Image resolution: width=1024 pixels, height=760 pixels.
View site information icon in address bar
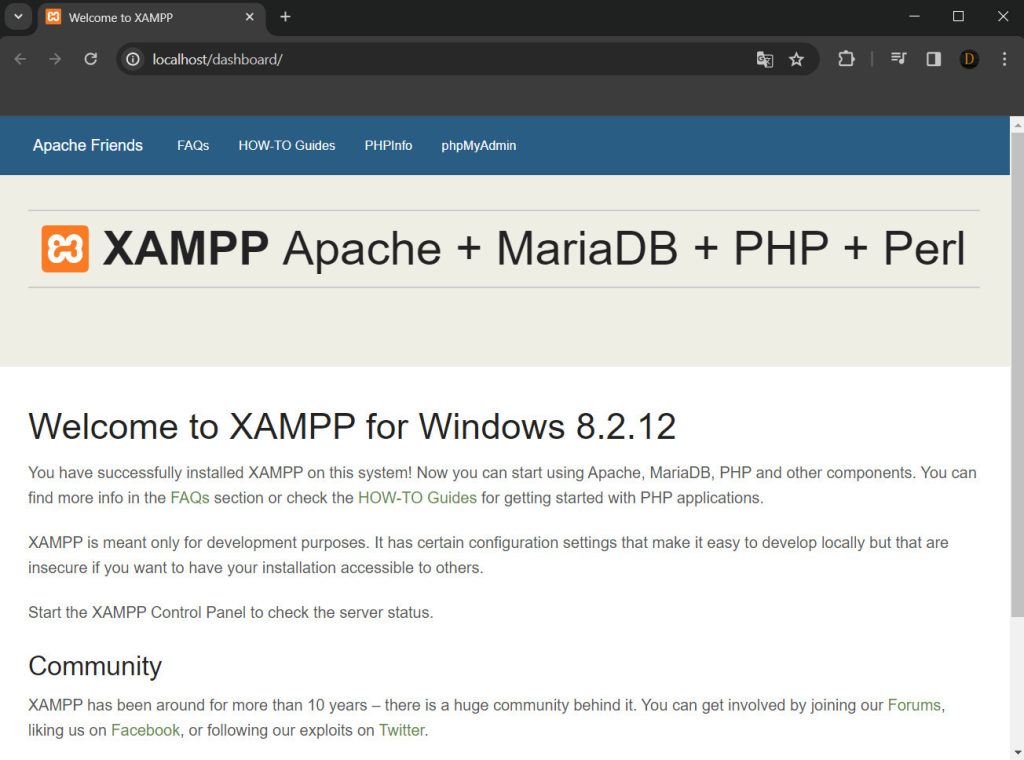point(132,59)
